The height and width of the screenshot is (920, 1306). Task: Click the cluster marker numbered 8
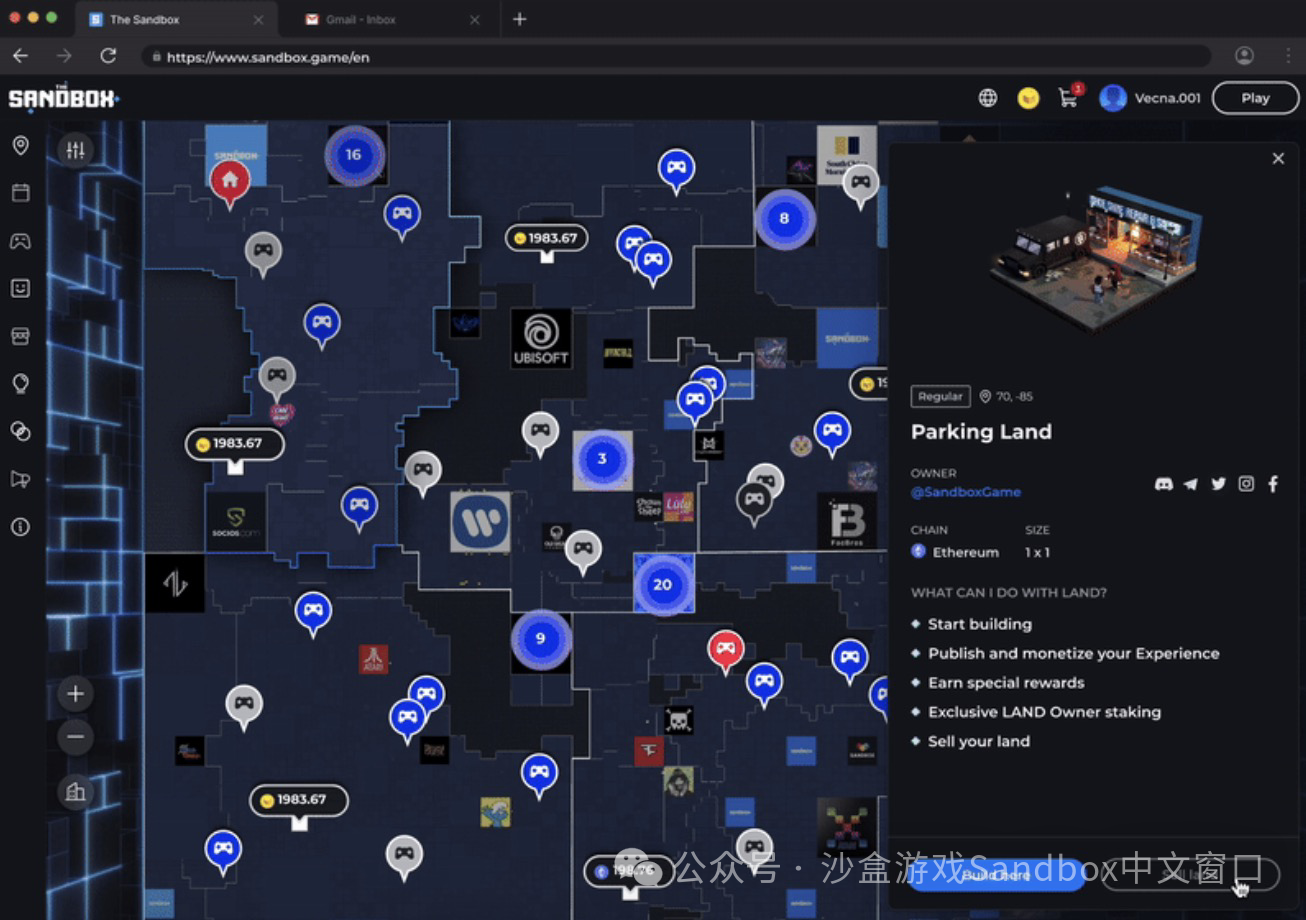pos(784,218)
